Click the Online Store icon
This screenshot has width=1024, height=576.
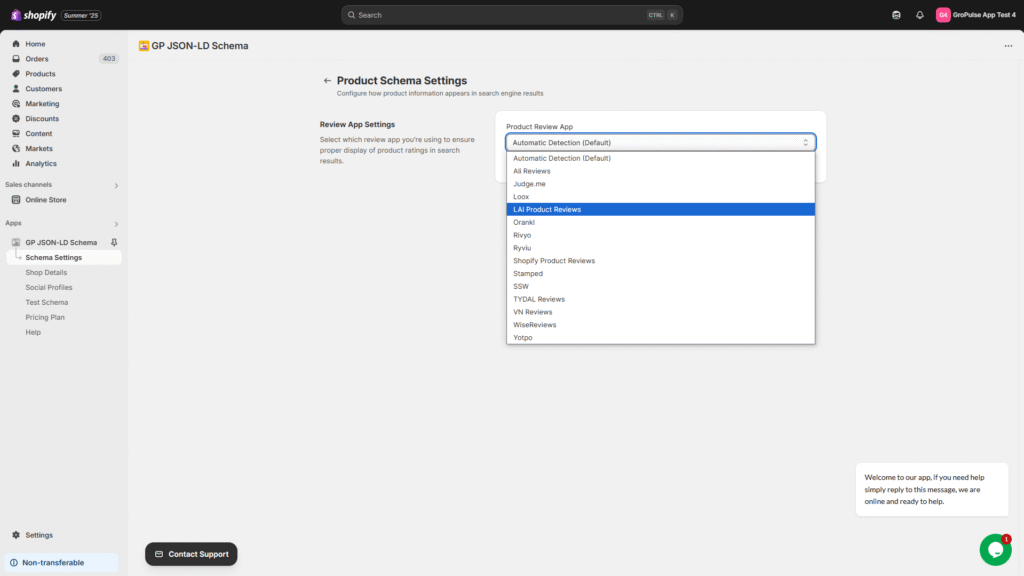click(16, 200)
